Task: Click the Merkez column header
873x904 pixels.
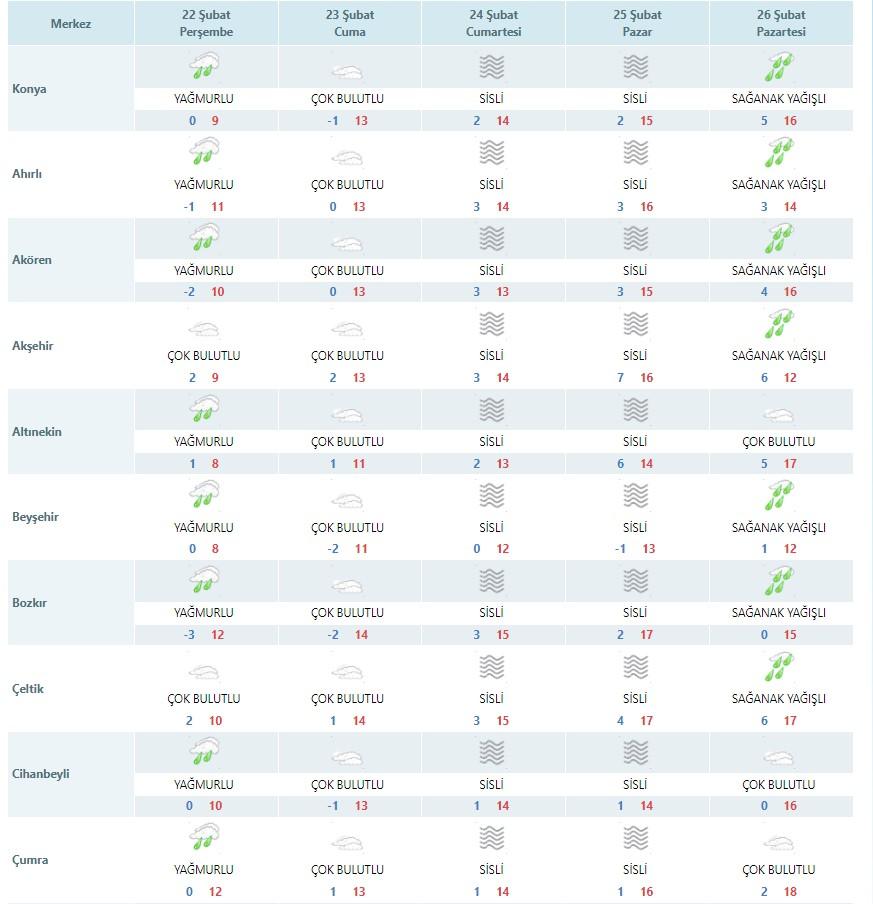Action: coord(71,24)
